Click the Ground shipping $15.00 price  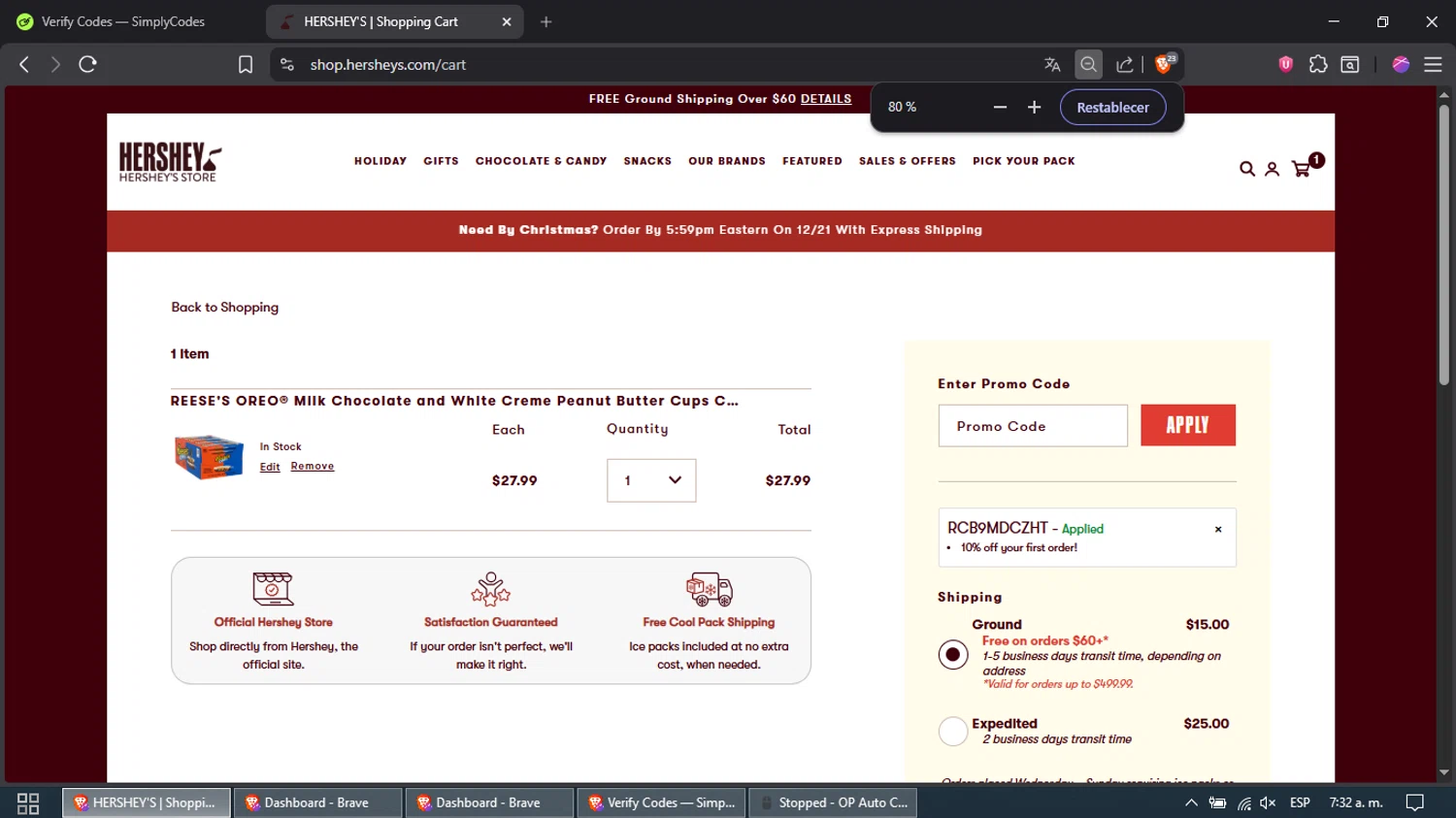click(x=1208, y=625)
